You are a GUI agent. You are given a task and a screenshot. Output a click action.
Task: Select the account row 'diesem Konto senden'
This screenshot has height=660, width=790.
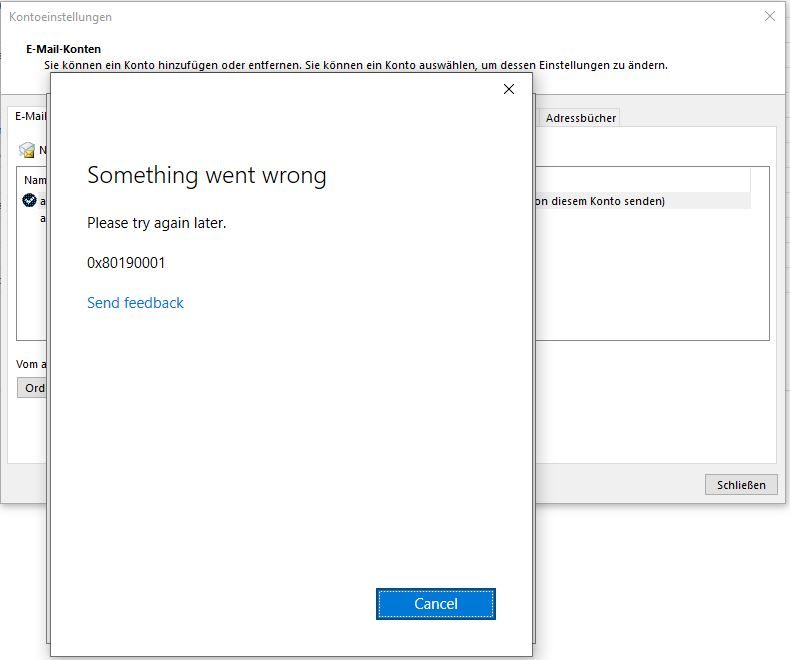coord(643,201)
